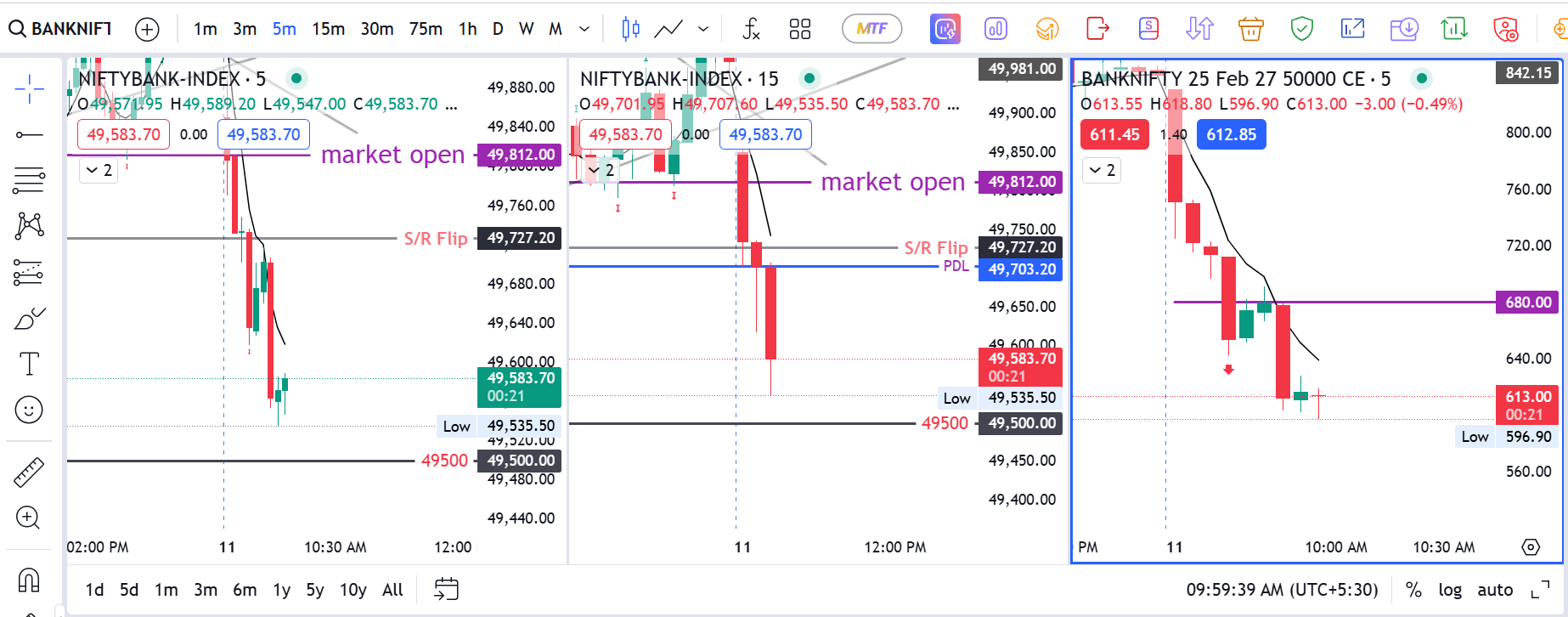Set date range to 5y
The height and width of the screenshot is (617, 1568).
coord(315,590)
